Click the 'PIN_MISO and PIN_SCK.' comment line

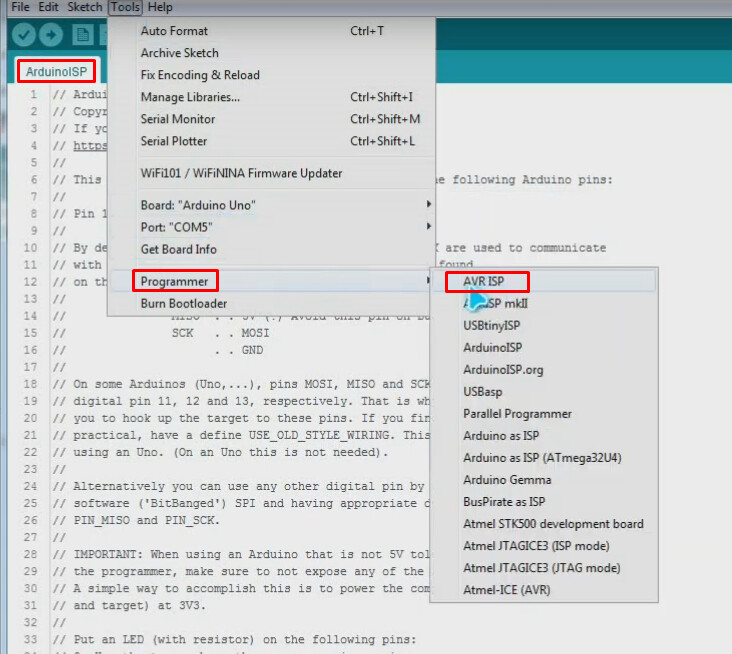point(136,520)
